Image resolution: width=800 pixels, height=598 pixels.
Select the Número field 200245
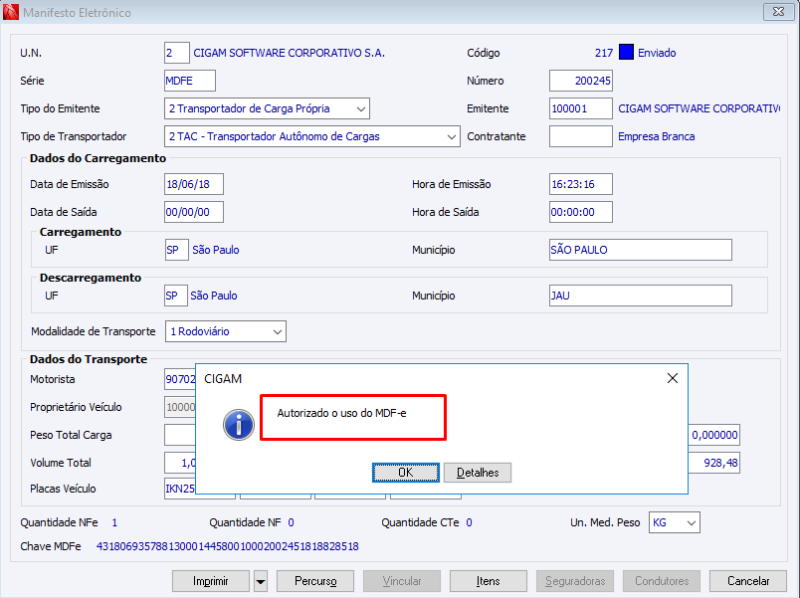coord(581,81)
